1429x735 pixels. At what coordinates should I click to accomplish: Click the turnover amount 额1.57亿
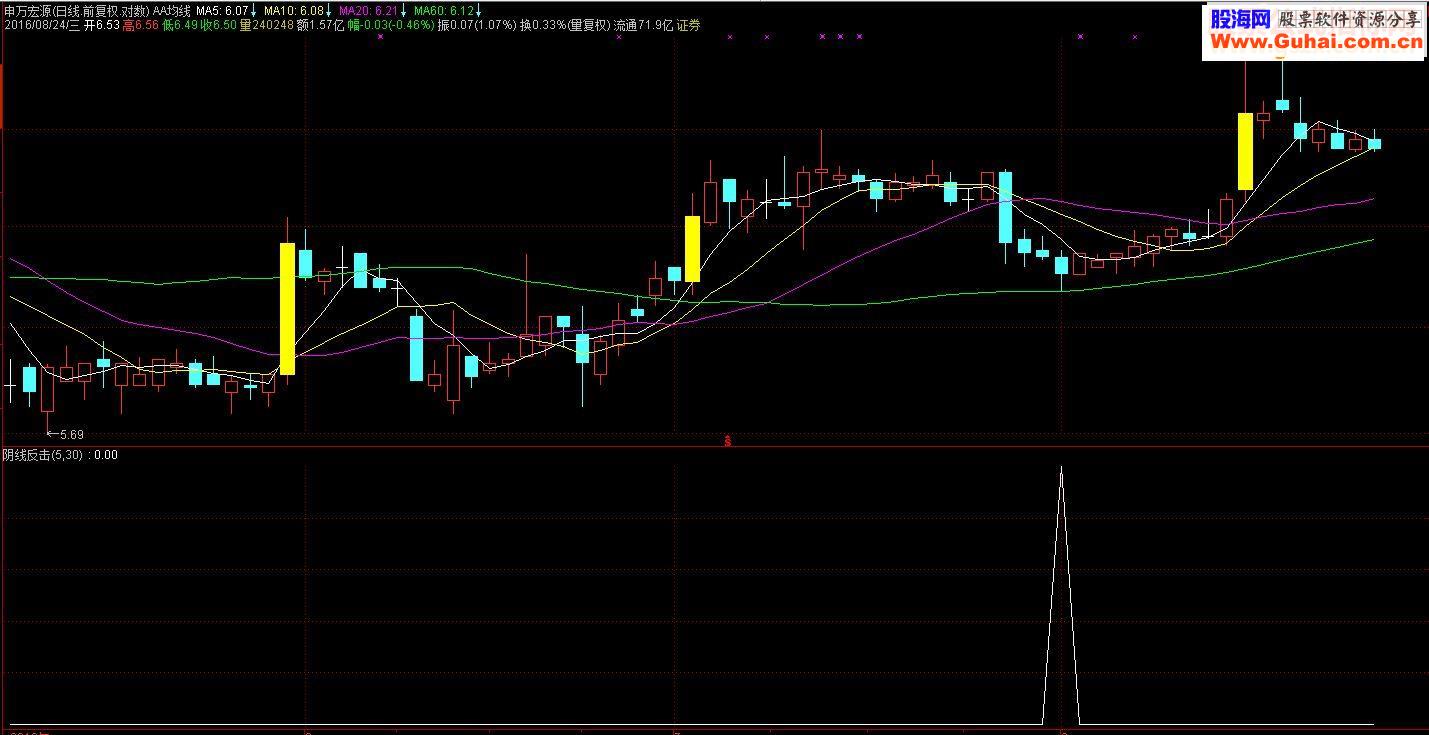pyautogui.click(x=321, y=25)
